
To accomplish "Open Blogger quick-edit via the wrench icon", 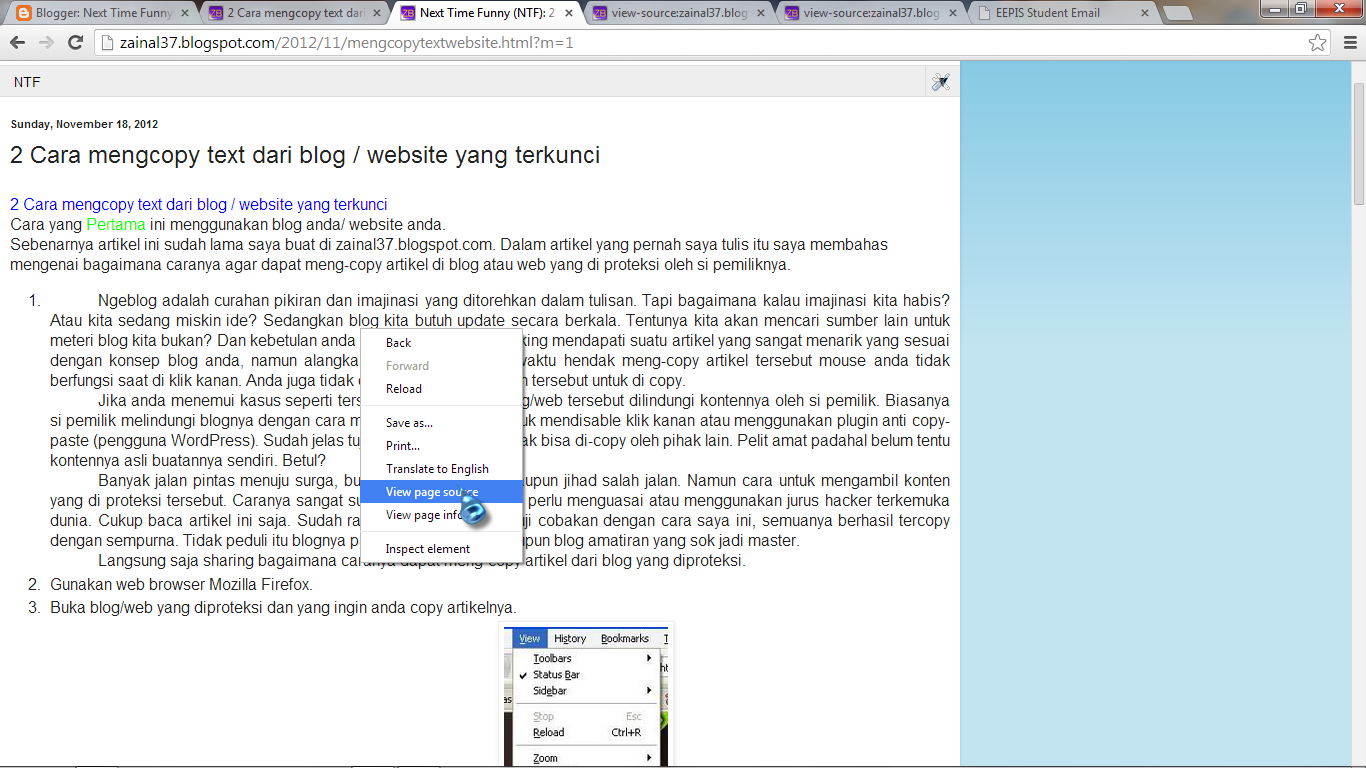I will coord(941,81).
